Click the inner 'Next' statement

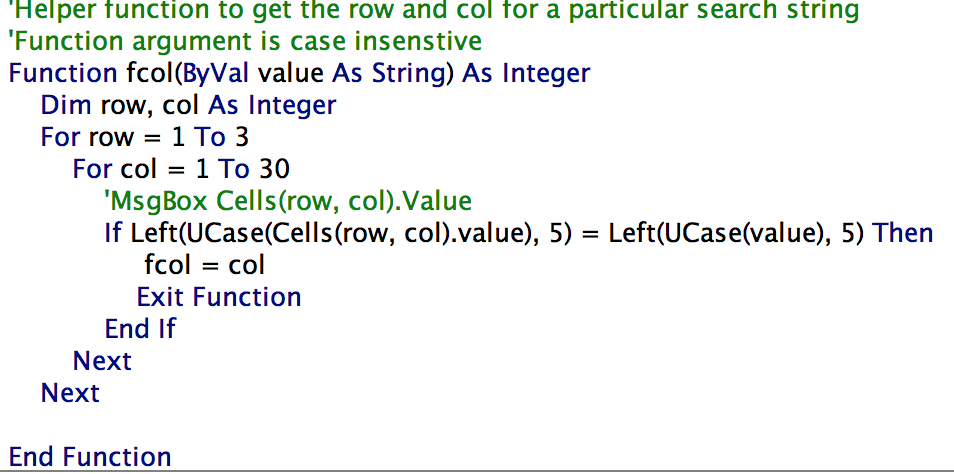(x=102, y=361)
